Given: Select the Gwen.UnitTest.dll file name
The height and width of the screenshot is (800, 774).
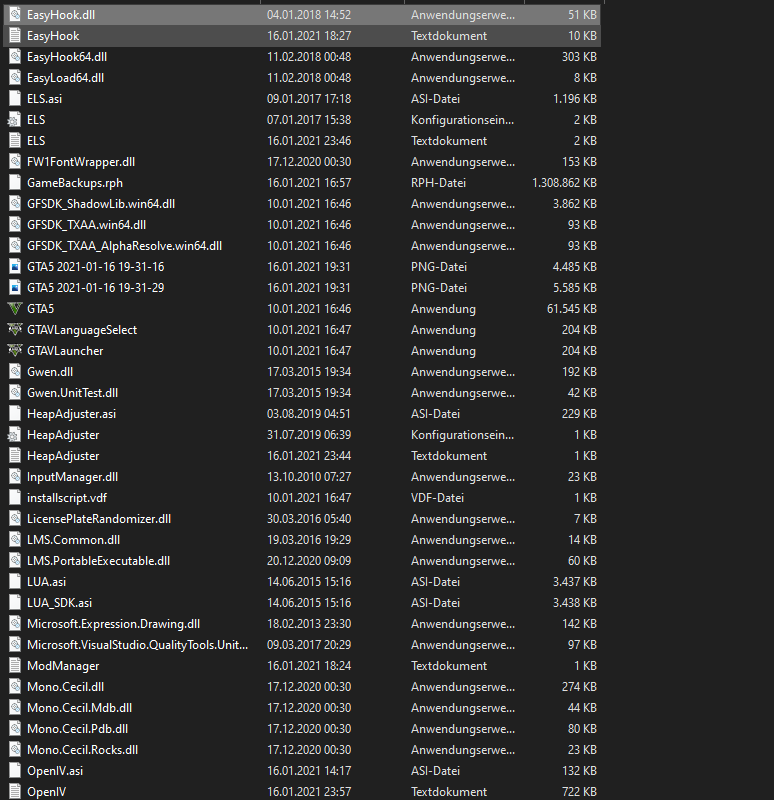Looking at the screenshot, I should click(x=72, y=393).
